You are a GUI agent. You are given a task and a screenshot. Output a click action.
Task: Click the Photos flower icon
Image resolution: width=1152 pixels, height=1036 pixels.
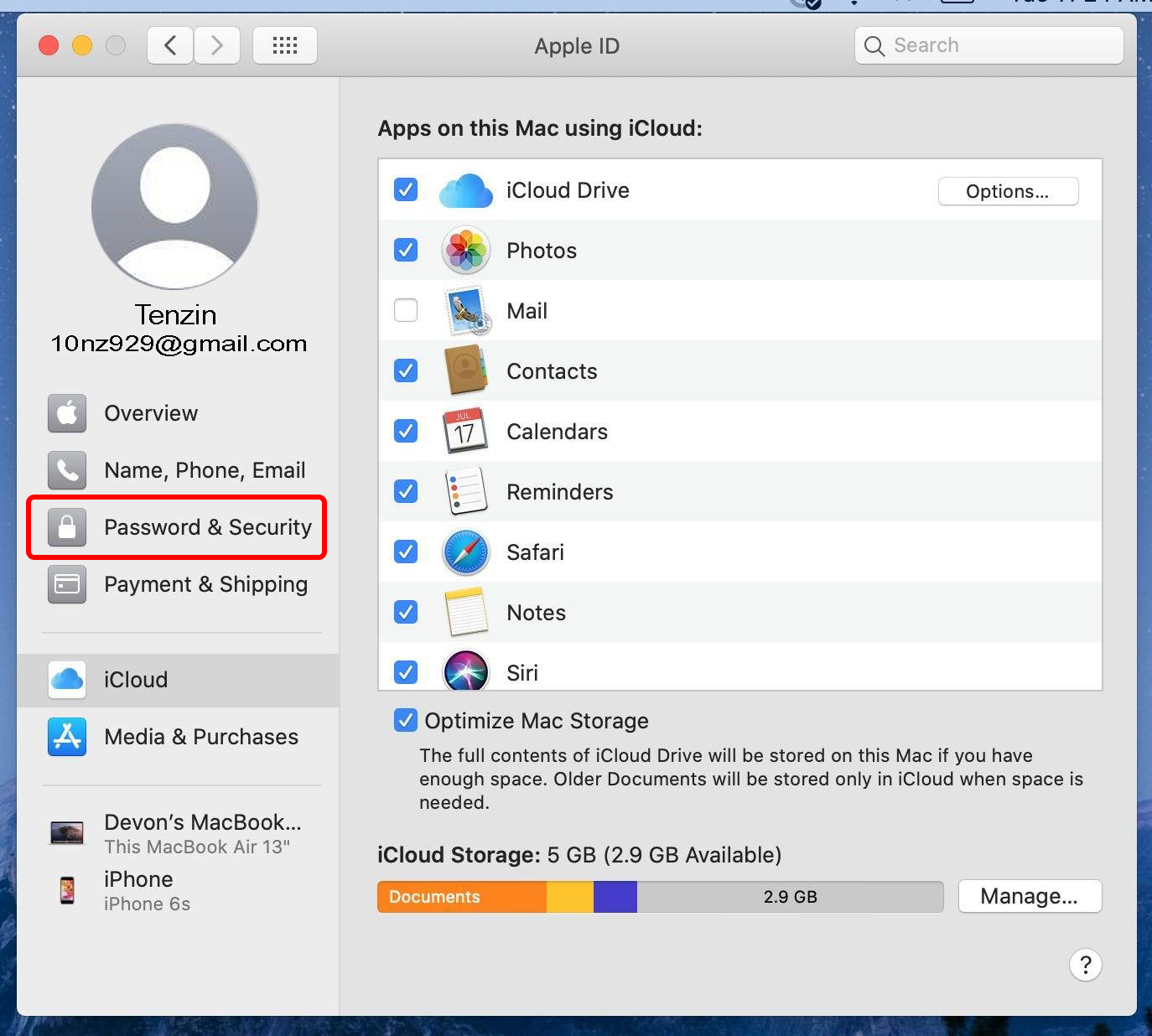(x=465, y=250)
